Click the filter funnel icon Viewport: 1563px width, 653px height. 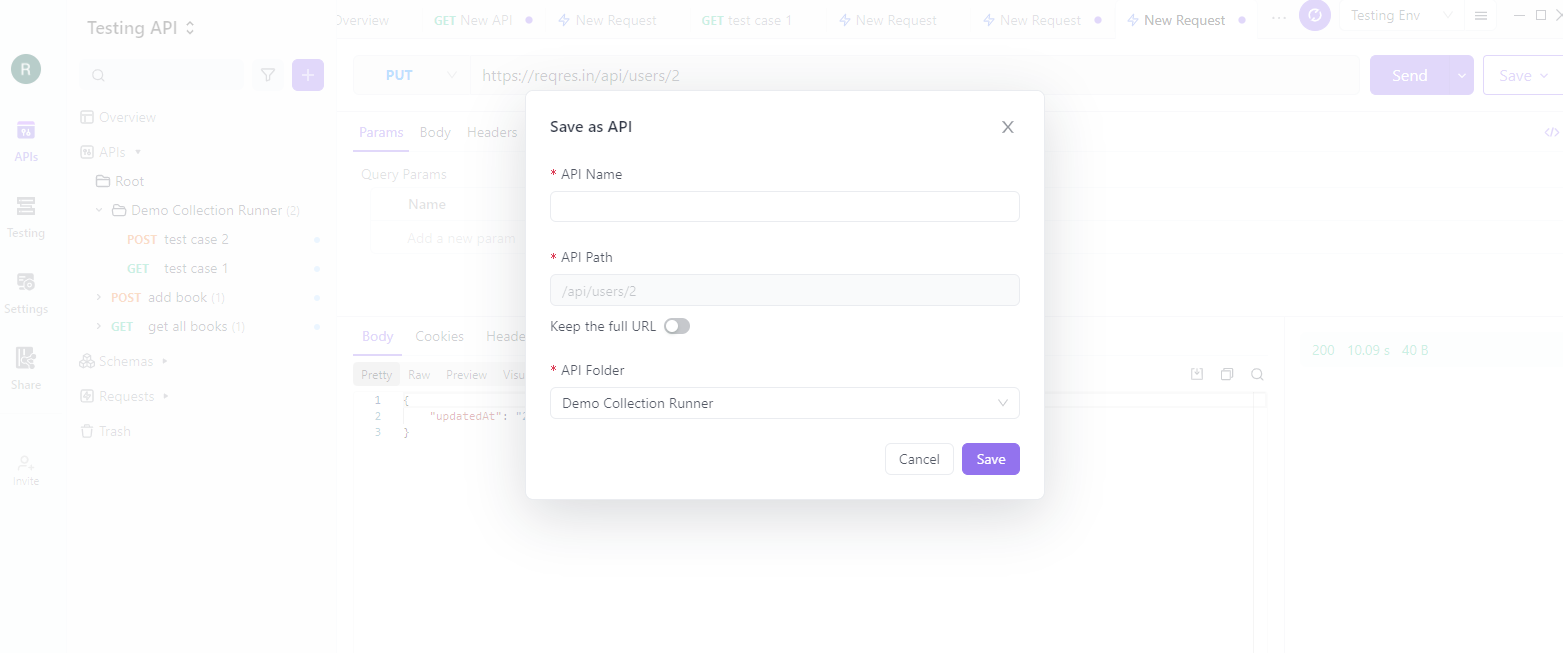(x=267, y=75)
